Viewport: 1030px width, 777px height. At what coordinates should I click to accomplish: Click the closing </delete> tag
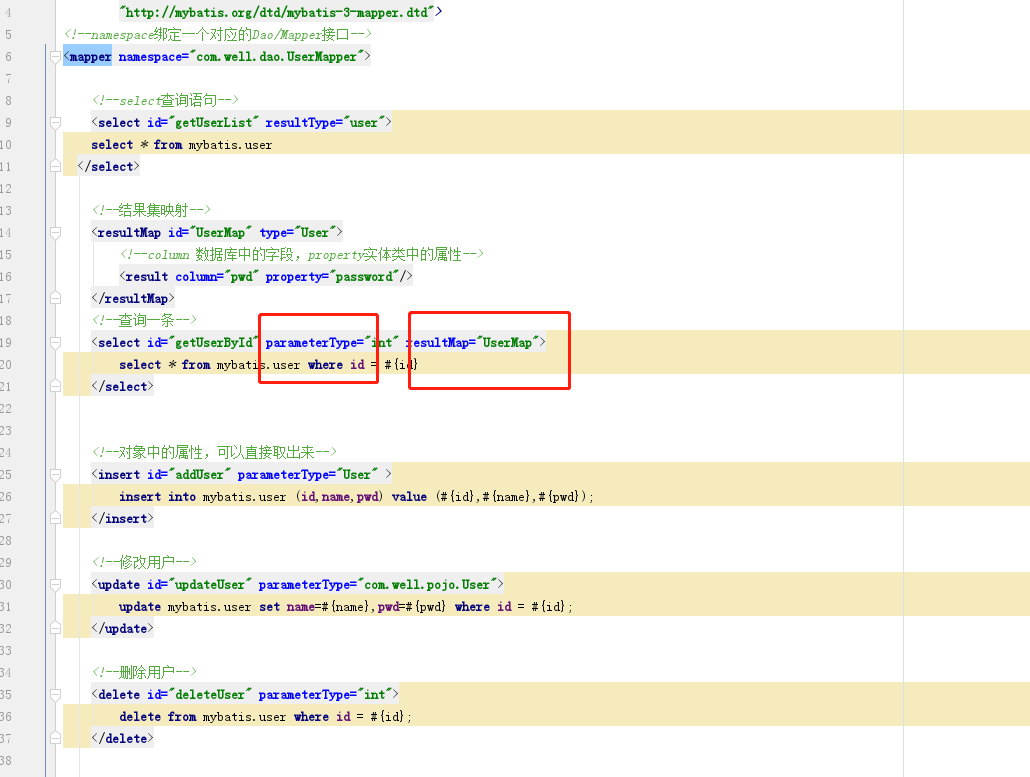click(123, 738)
